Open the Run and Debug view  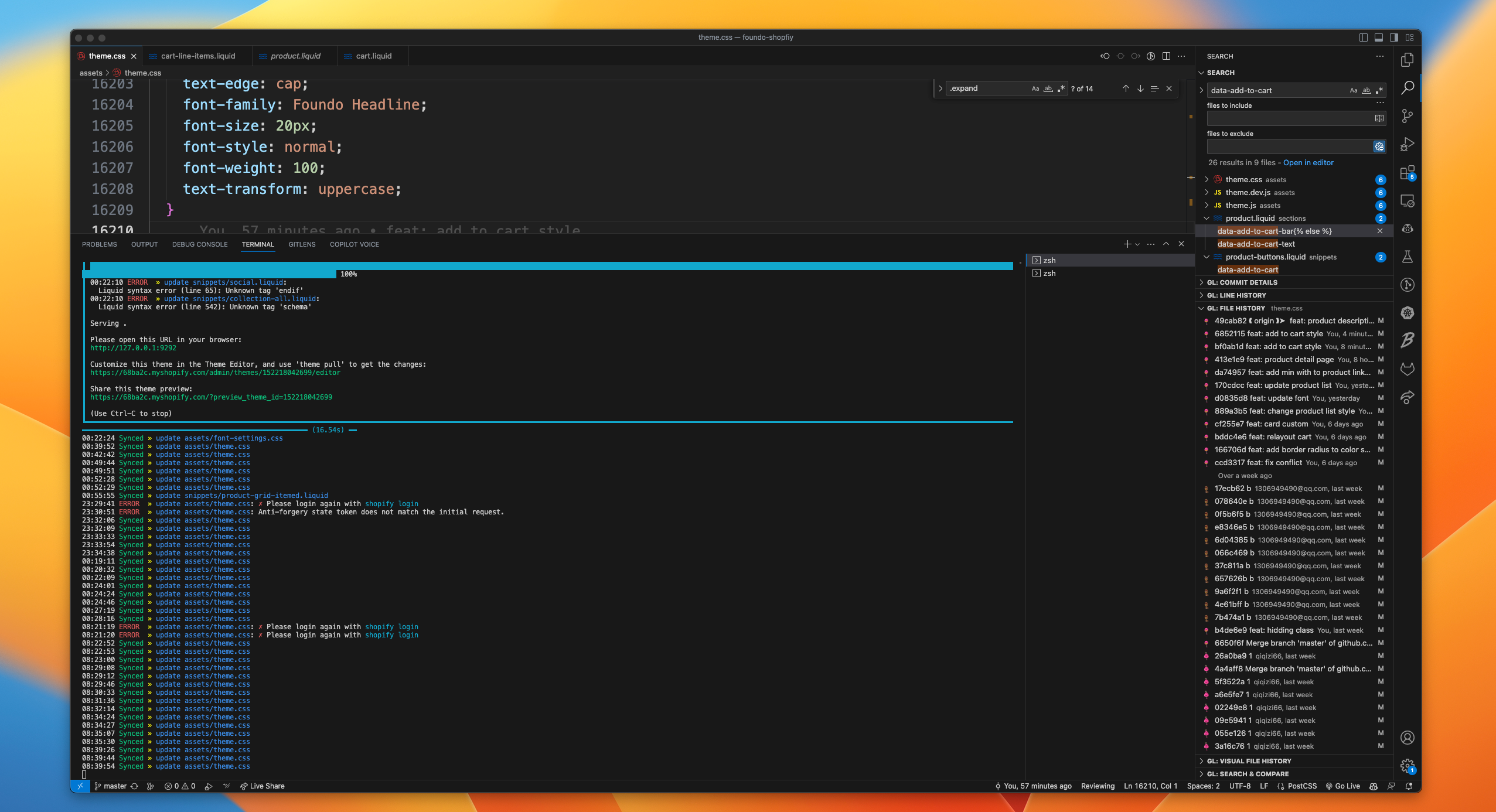tap(1409, 144)
